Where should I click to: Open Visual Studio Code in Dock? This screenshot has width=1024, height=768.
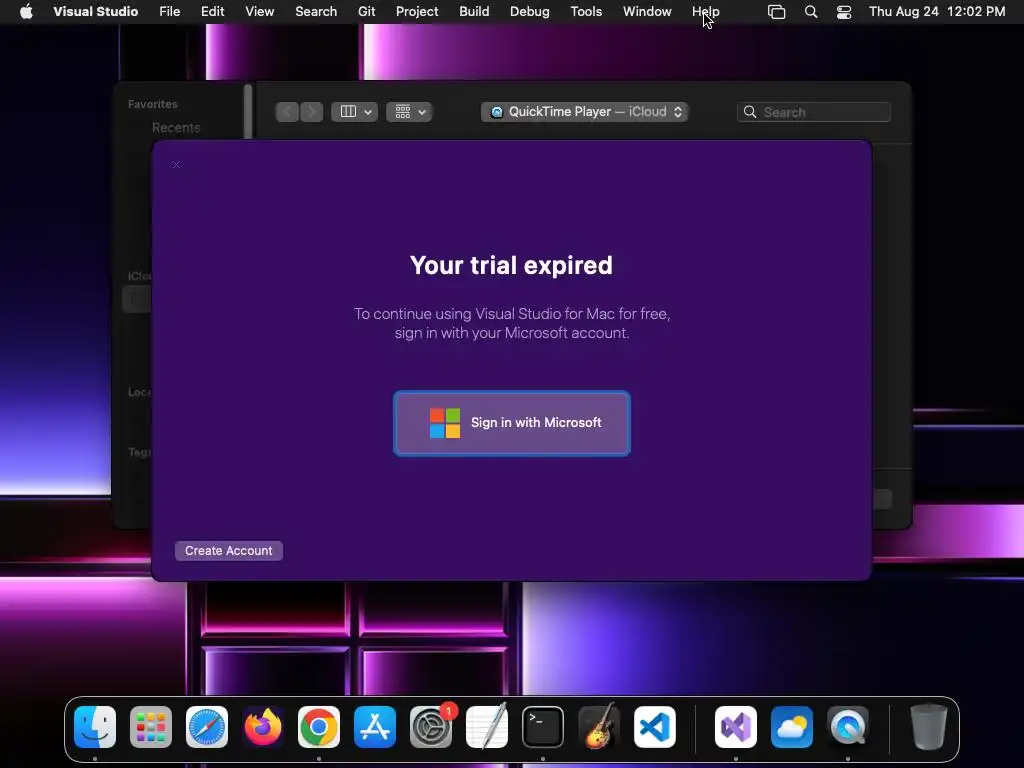(654, 727)
